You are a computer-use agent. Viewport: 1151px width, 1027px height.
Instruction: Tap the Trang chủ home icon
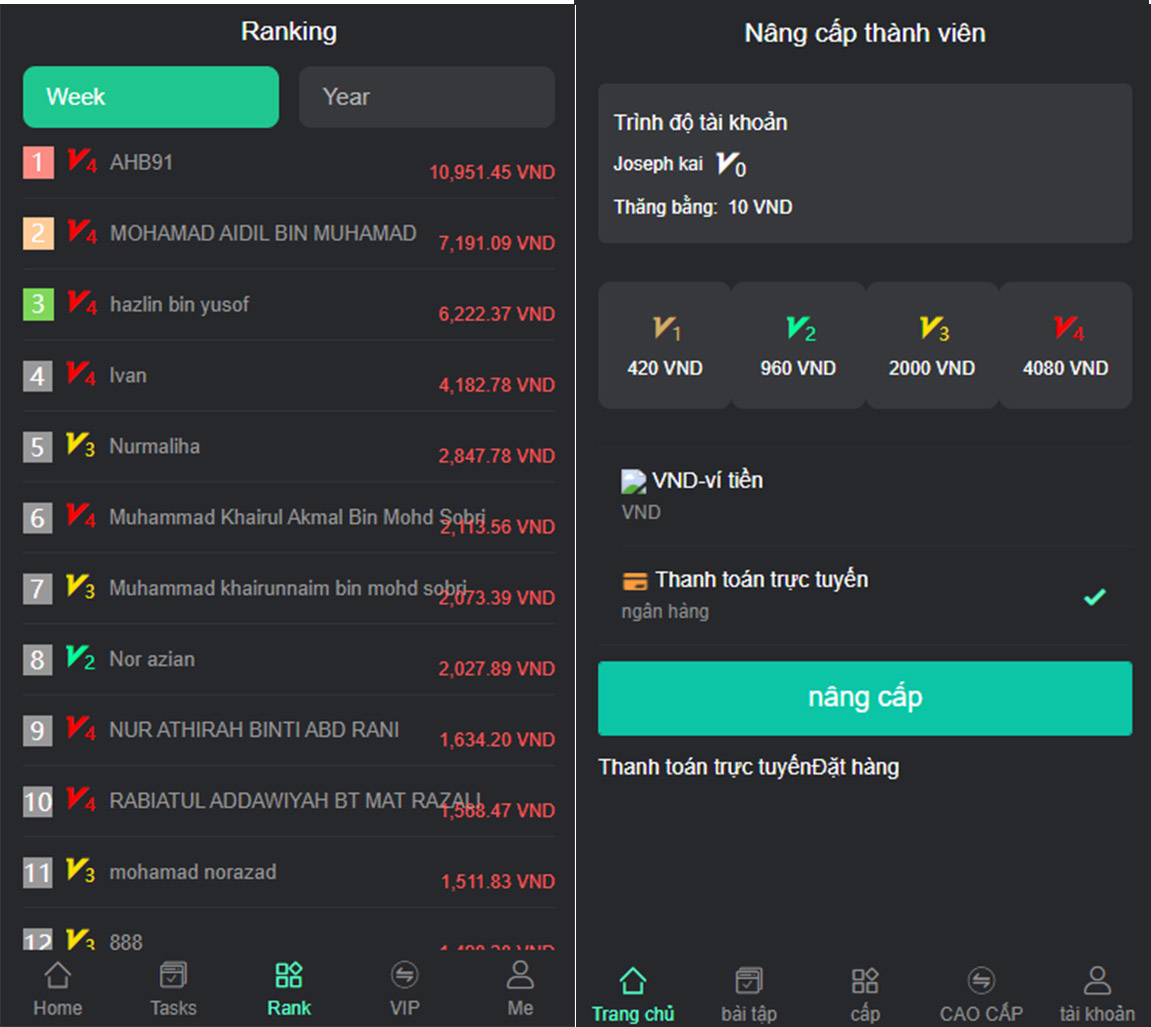coord(633,981)
